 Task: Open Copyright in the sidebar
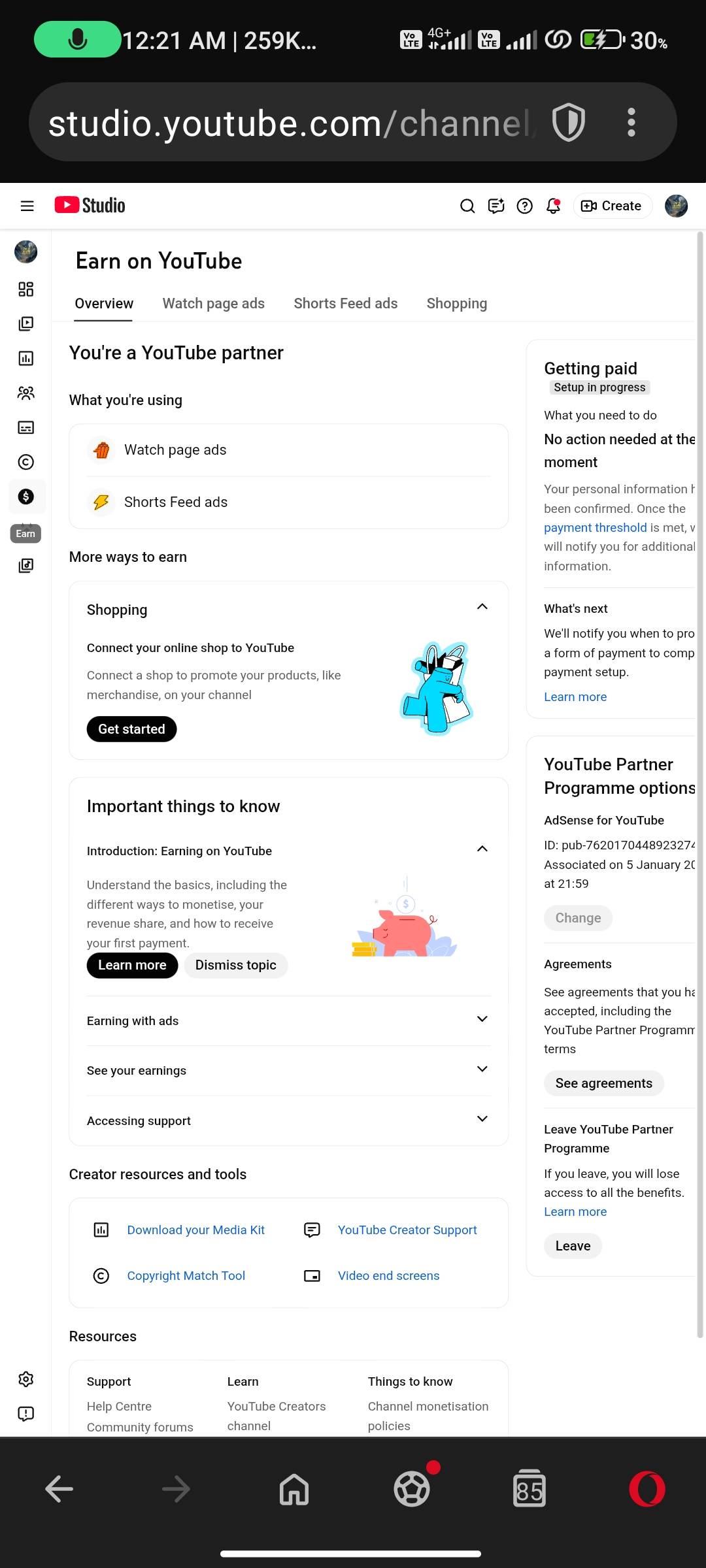pos(26,462)
